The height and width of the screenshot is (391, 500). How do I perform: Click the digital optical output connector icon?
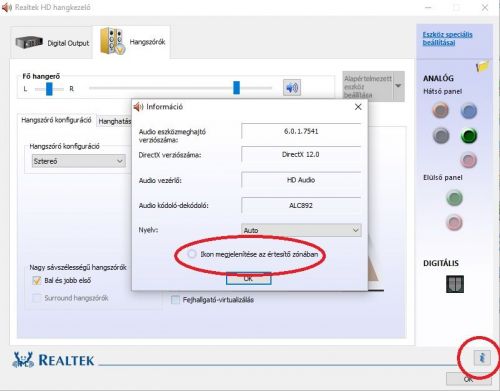tap(455, 284)
